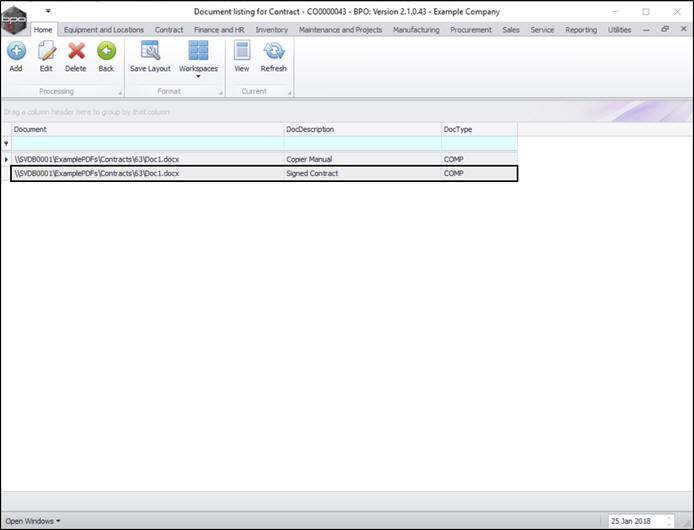Restore the child window in ribbon
The height and width of the screenshot is (530, 694).
tap(665, 29)
